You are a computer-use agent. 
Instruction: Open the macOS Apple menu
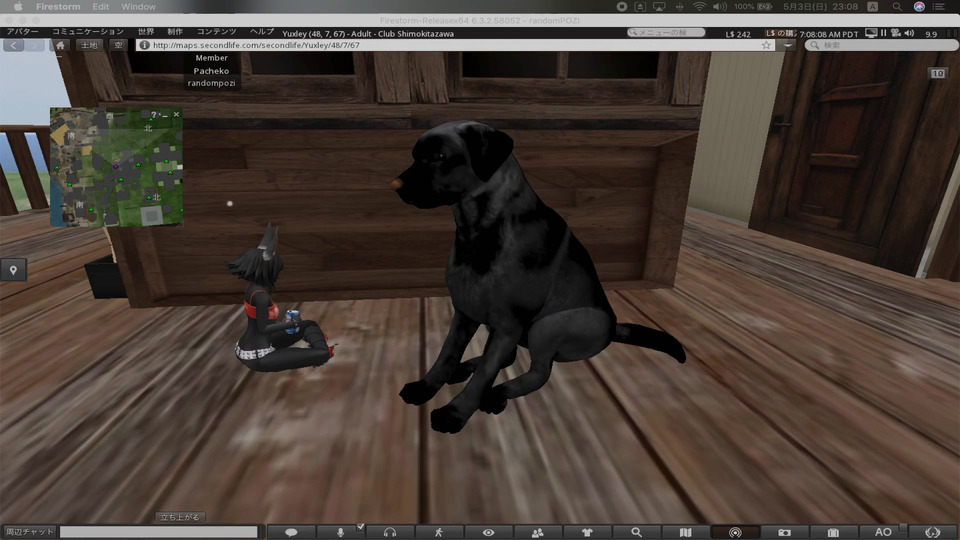(18, 7)
